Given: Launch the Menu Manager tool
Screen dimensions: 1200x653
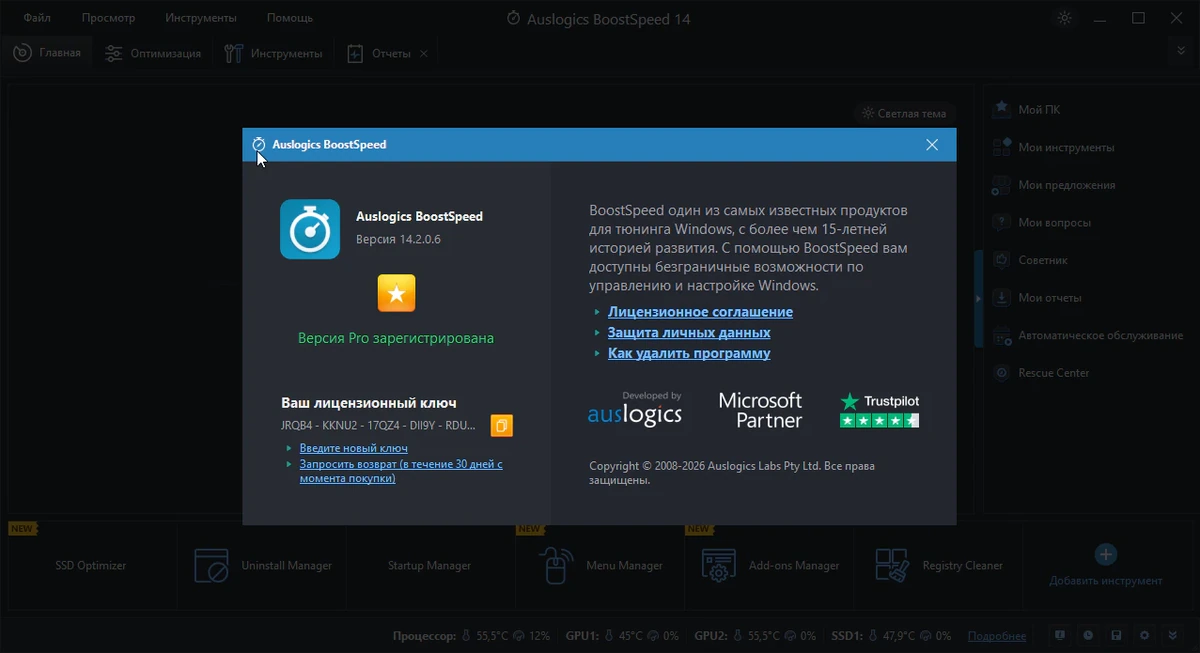Looking at the screenshot, I should [x=601, y=565].
